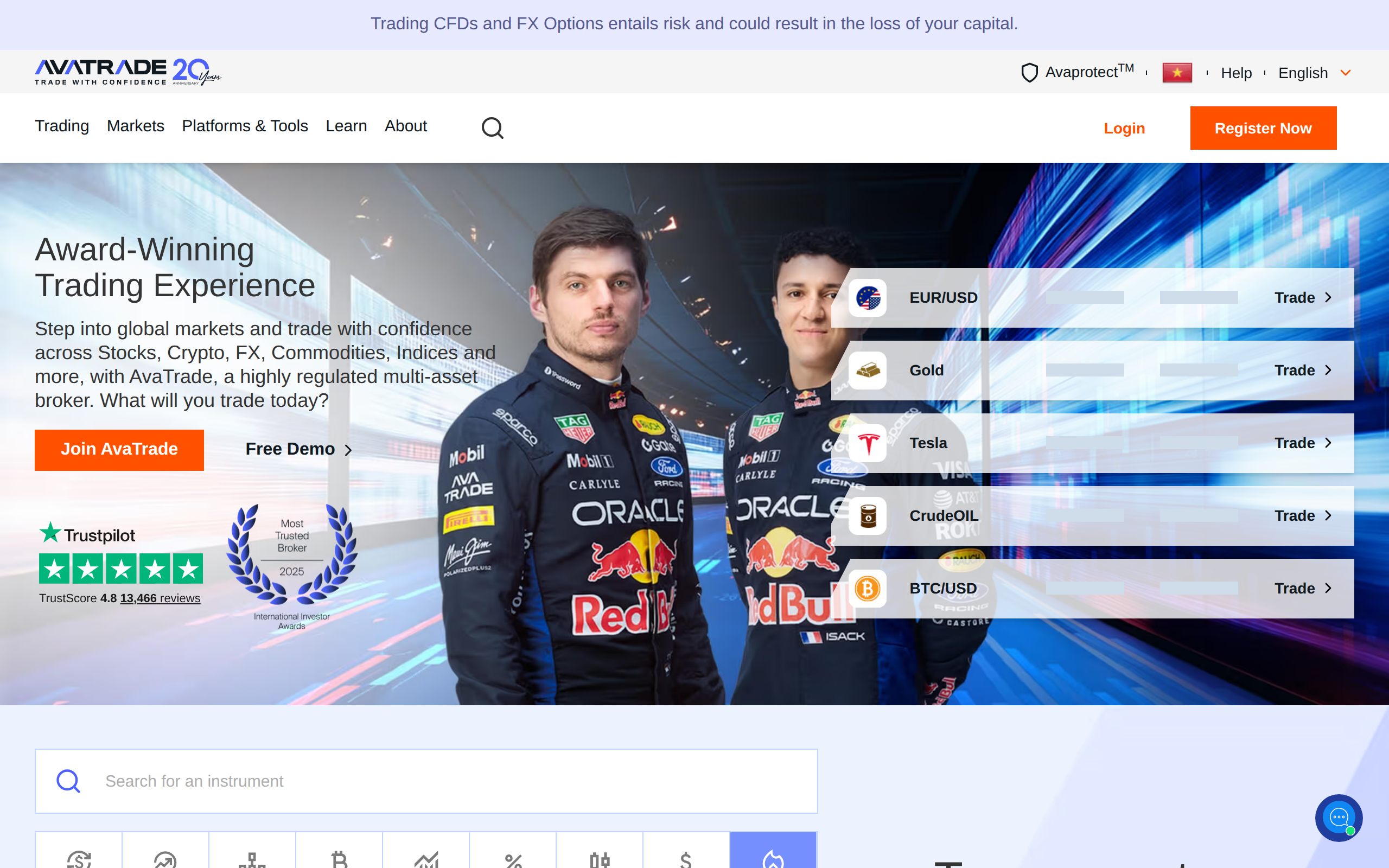Click the CrudeOIL barrel icon
The height and width of the screenshot is (868, 1389).
pyautogui.click(x=868, y=516)
